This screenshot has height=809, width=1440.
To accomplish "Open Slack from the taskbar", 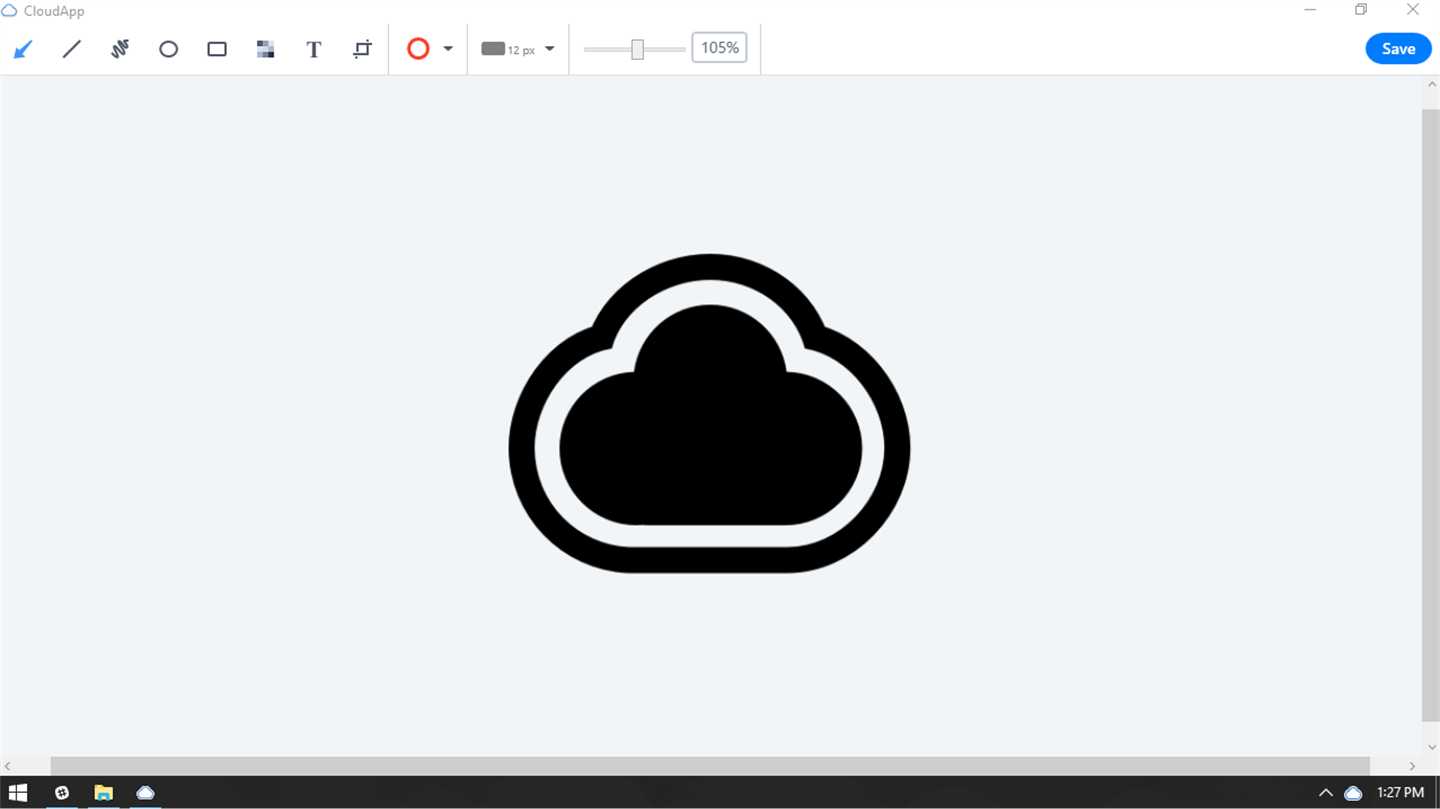I will (x=62, y=793).
